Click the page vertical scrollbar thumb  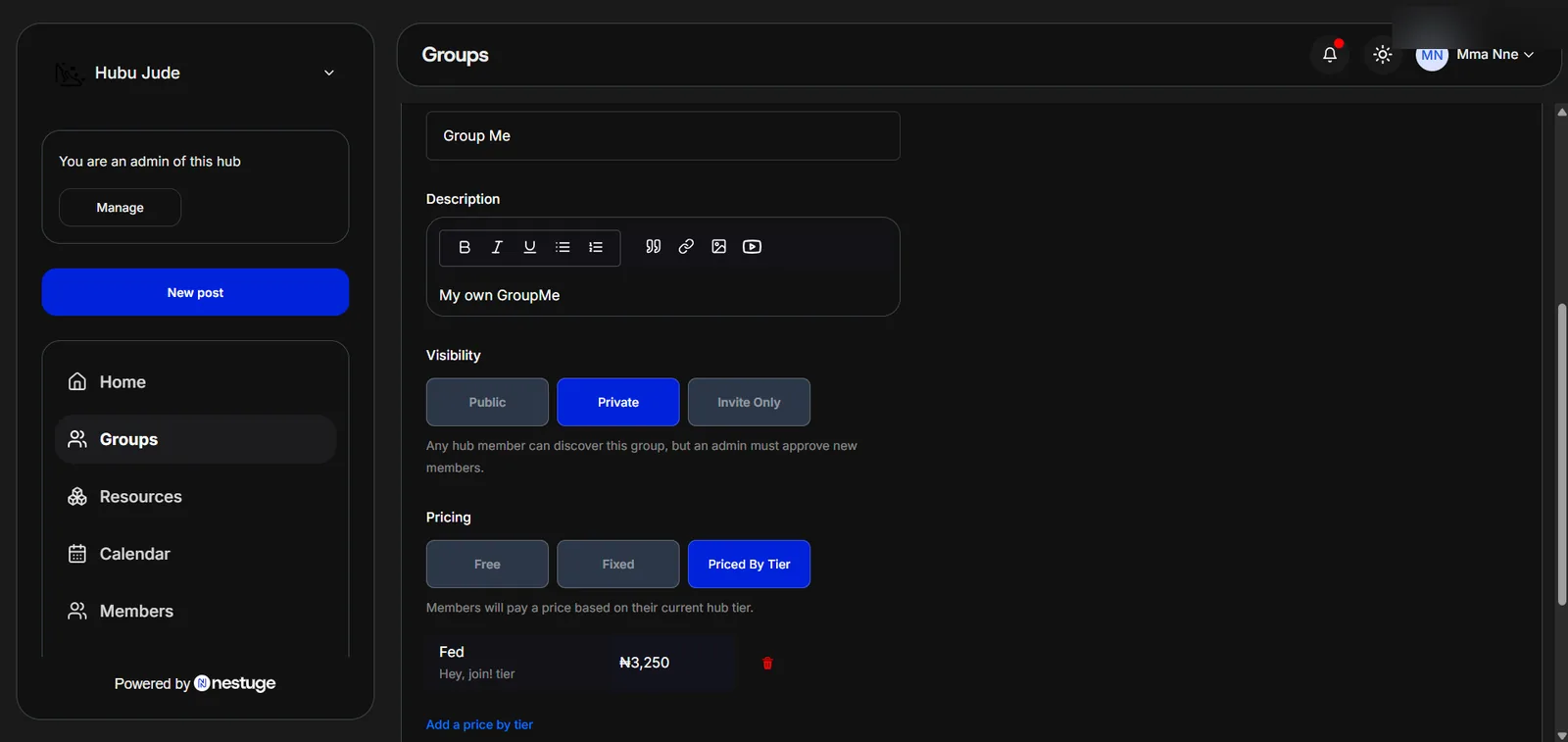pos(1561,454)
